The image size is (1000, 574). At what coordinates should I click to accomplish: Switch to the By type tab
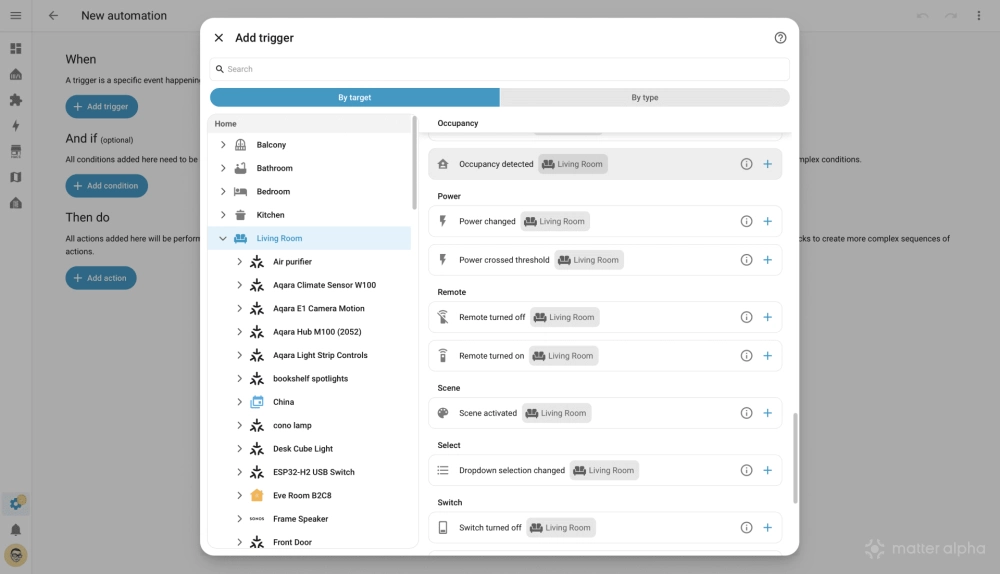[645, 98]
